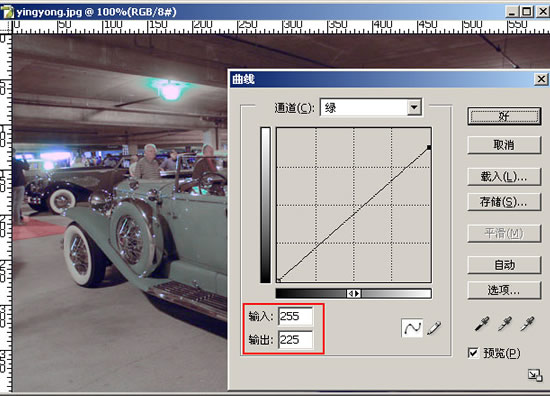Click the 载入(L)... load button

[504, 177]
